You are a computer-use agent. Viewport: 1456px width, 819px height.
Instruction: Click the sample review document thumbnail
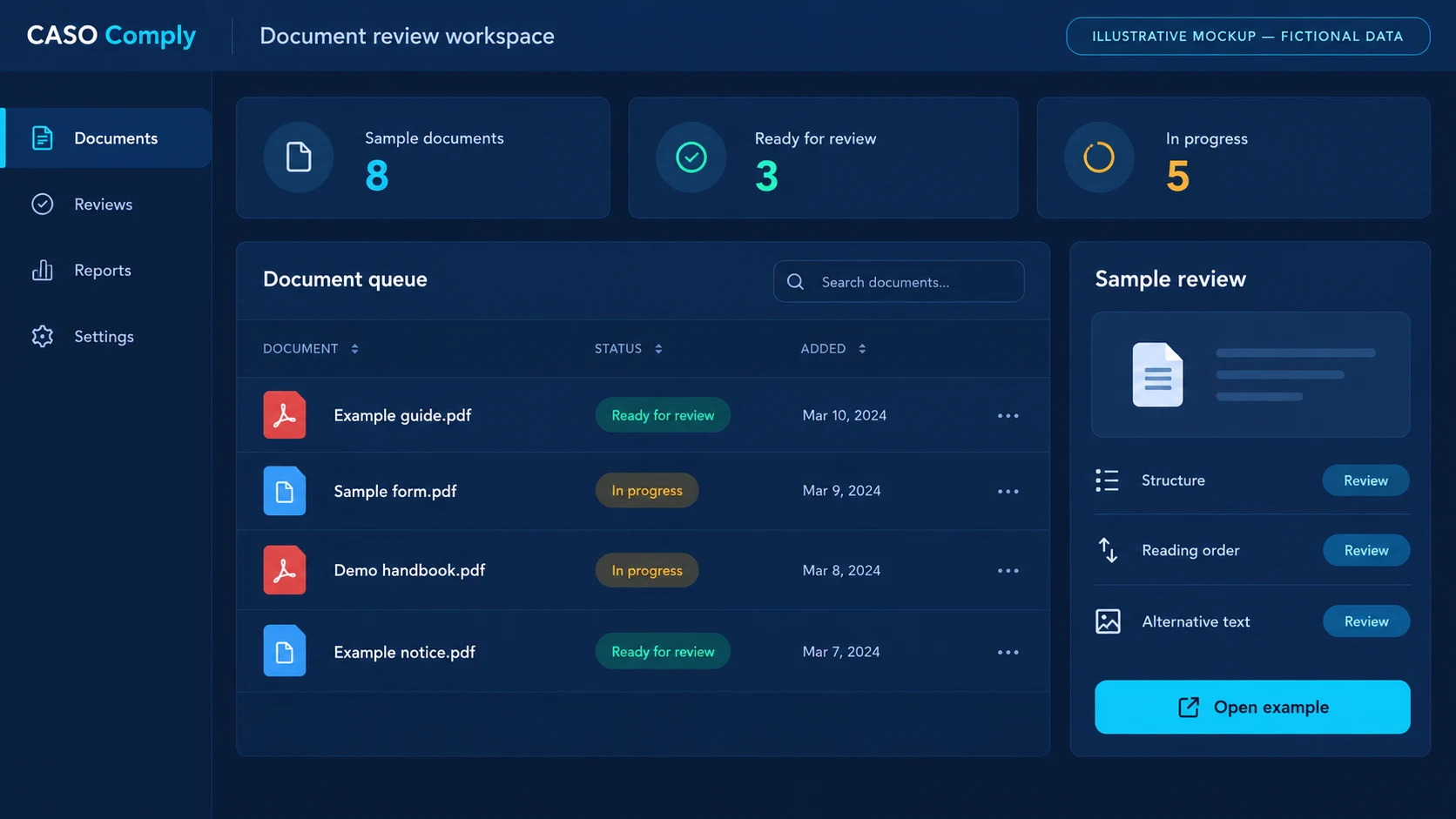(1250, 374)
